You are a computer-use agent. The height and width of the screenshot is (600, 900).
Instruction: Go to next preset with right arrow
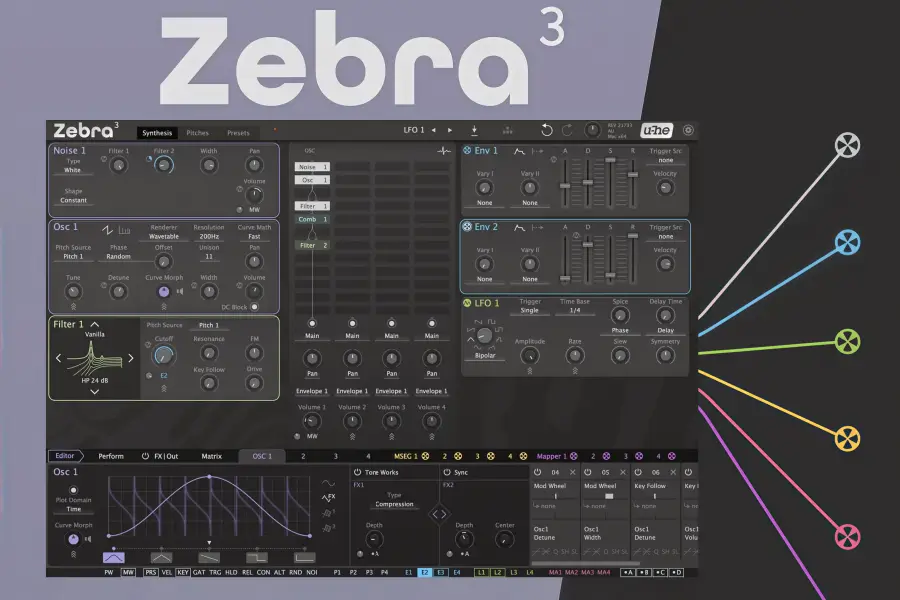(x=449, y=130)
